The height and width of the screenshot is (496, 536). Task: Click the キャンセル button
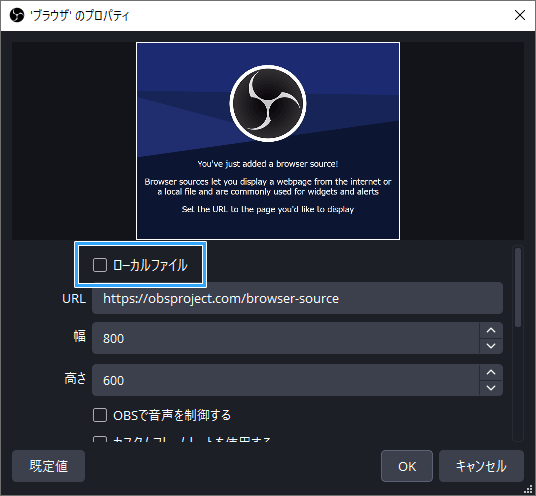click(x=481, y=466)
